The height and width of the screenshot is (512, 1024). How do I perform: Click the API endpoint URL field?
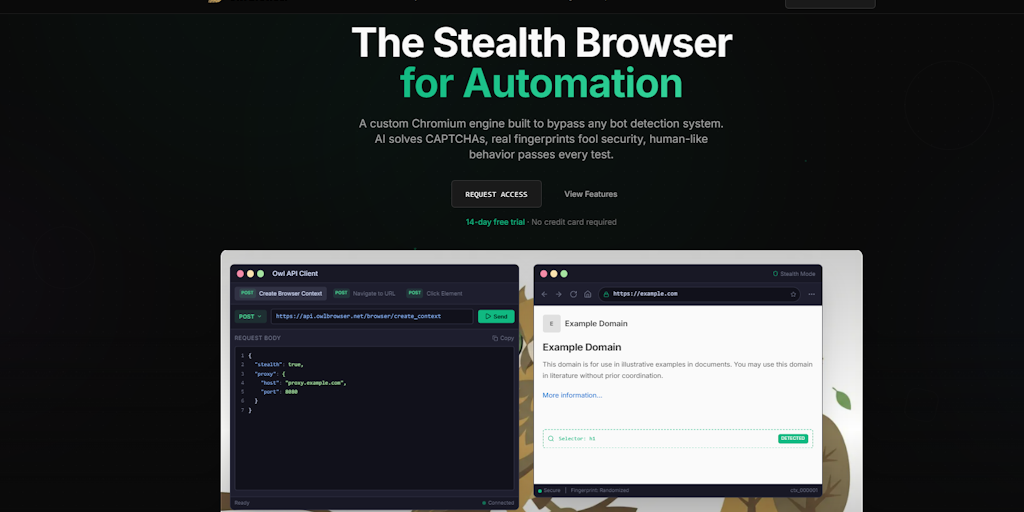coord(372,316)
